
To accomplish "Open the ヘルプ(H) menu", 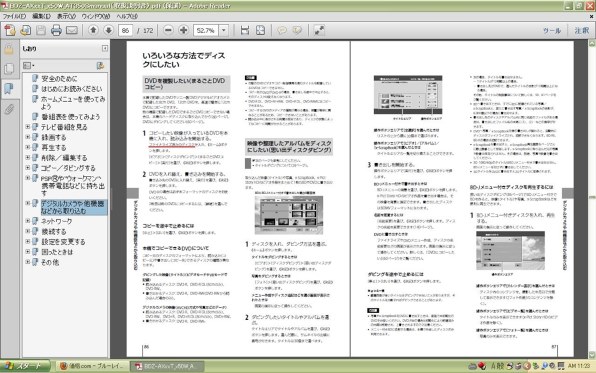I will point(127,16).
